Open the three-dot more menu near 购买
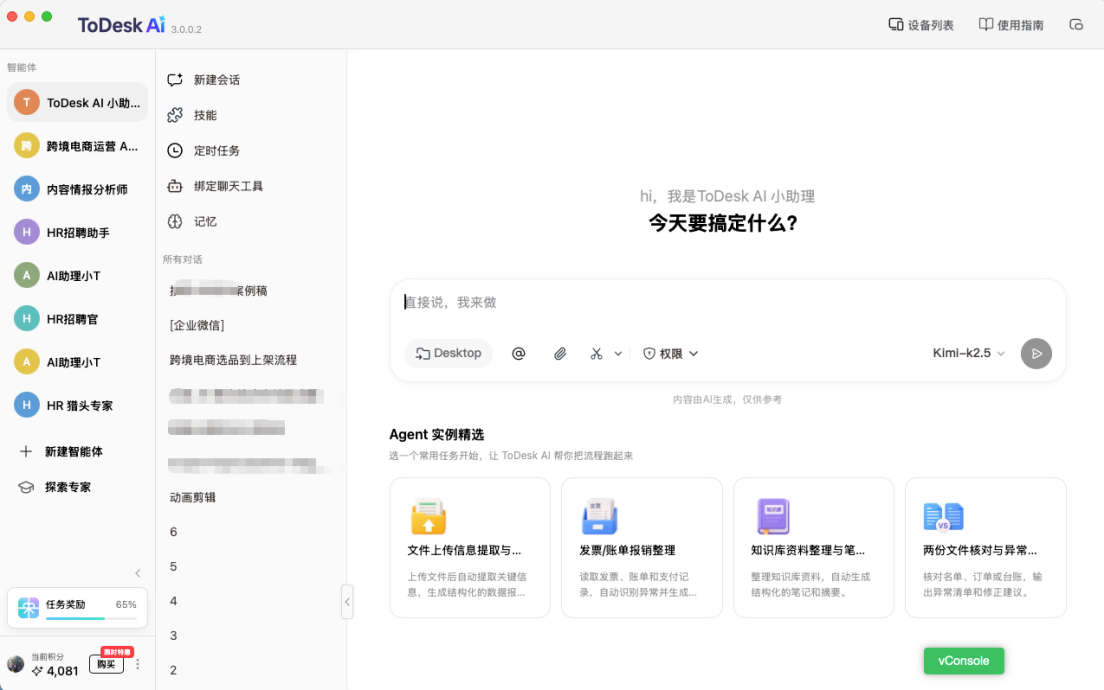Screen dimensions: 1104x690 (137, 664)
